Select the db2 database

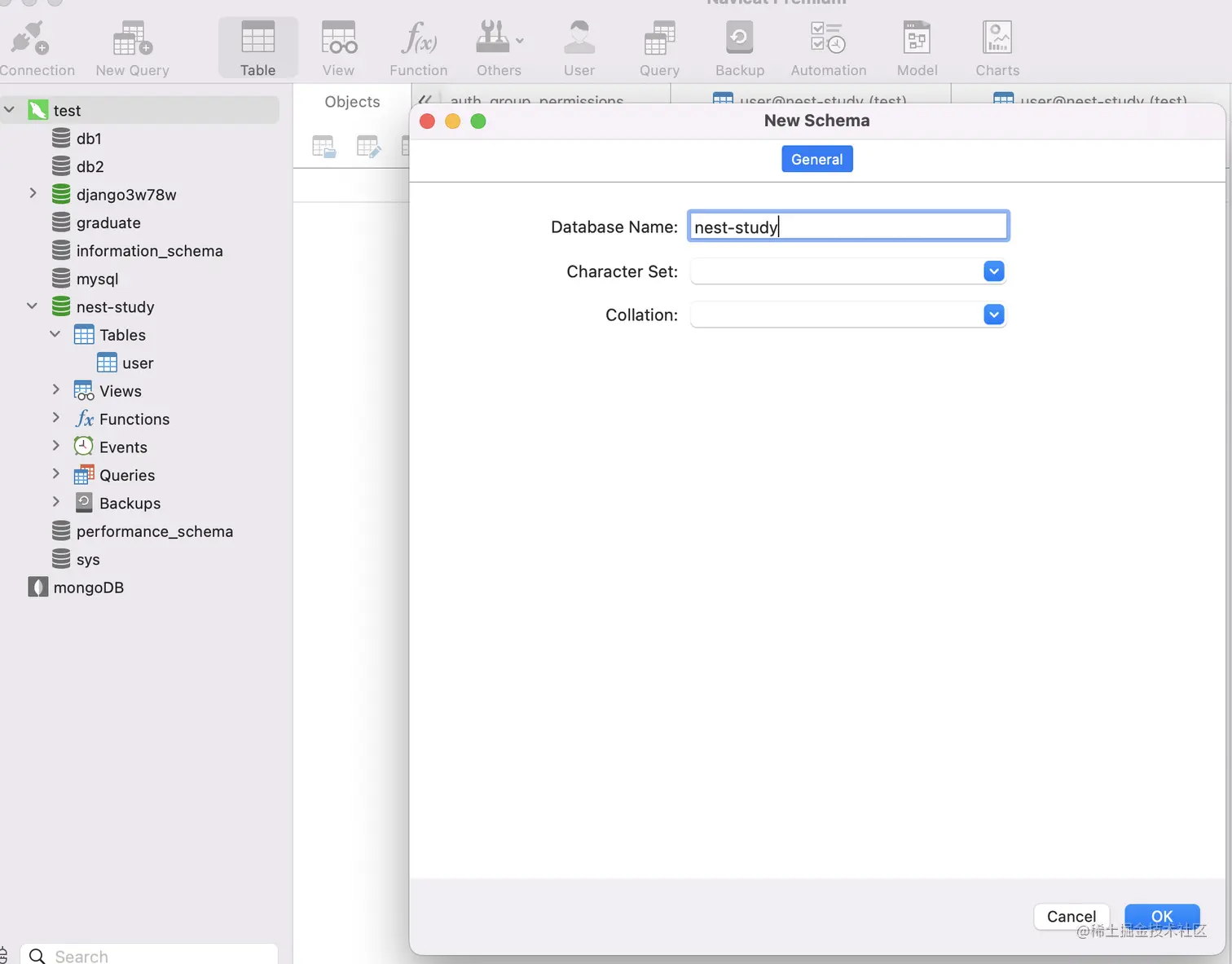point(90,166)
